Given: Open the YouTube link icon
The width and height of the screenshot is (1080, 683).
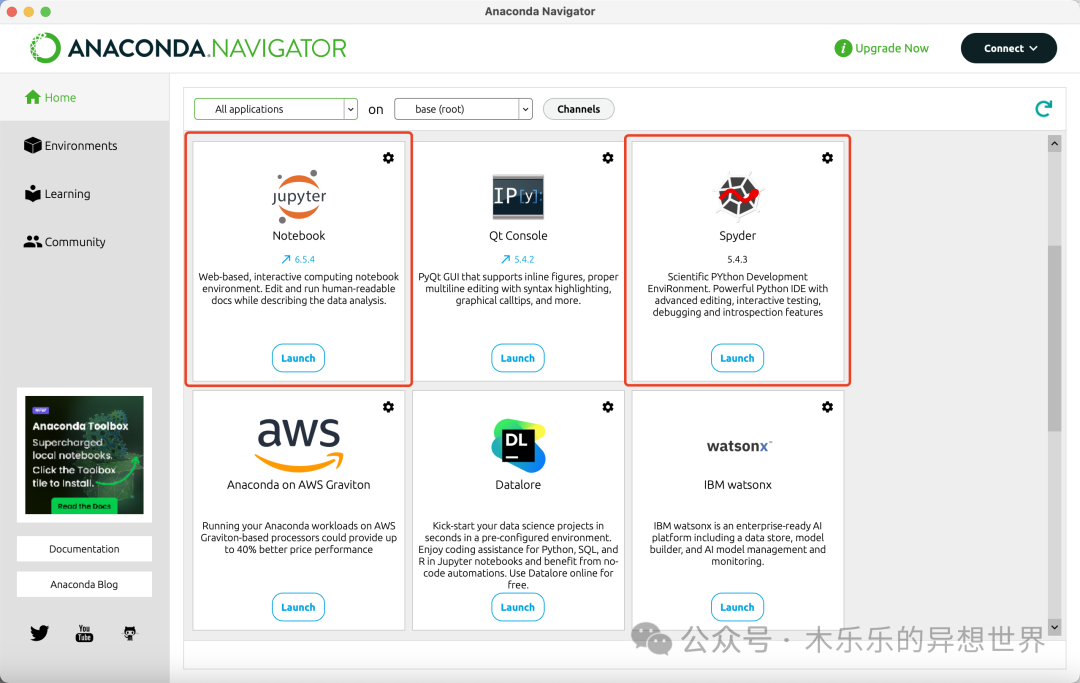Looking at the screenshot, I should pos(84,633).
